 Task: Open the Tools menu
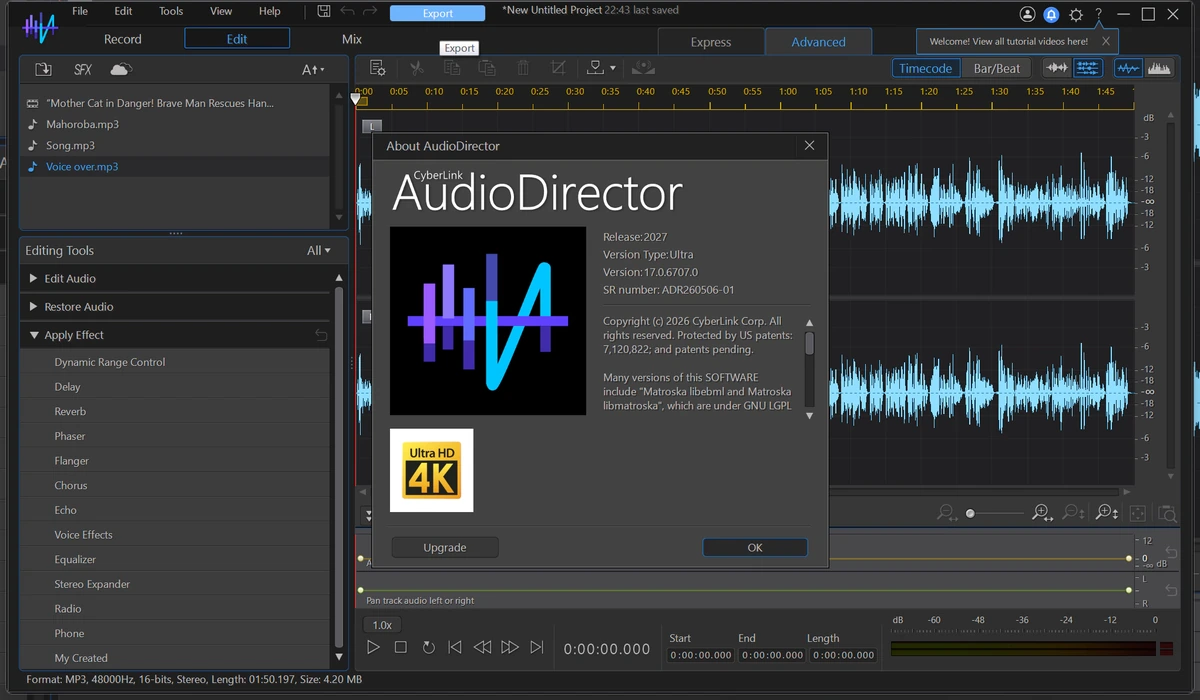click(171, 11)
